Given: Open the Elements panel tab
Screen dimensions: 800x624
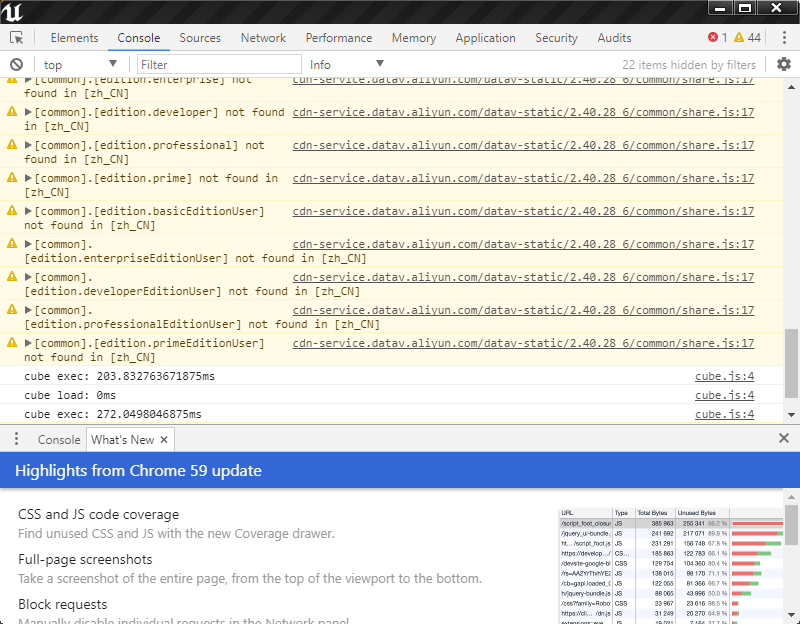Looking at the screenshot, I should (x=74, y=37).
